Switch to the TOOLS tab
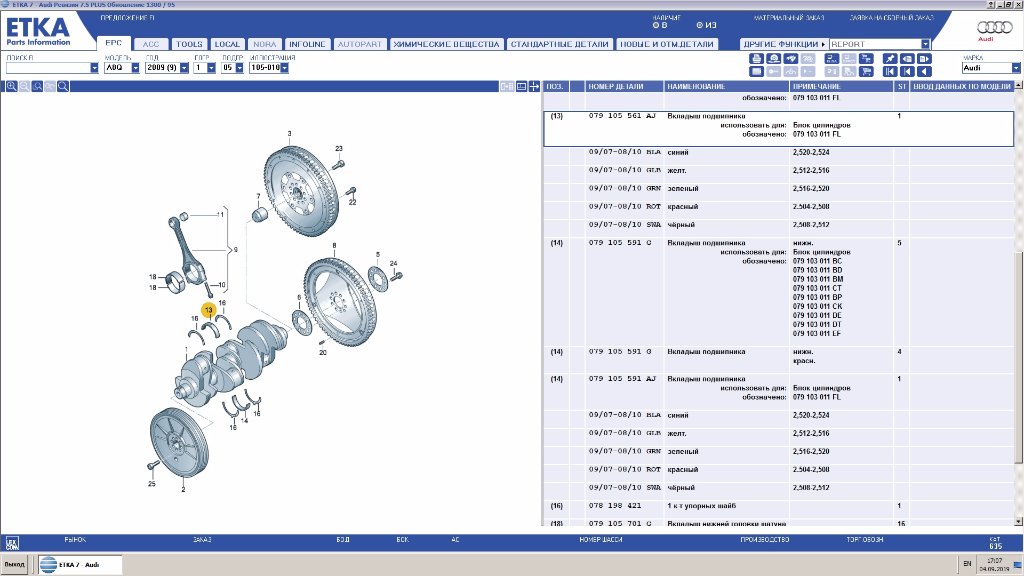The height and width of the screenshot is (576, 1024). coord(188,44)
